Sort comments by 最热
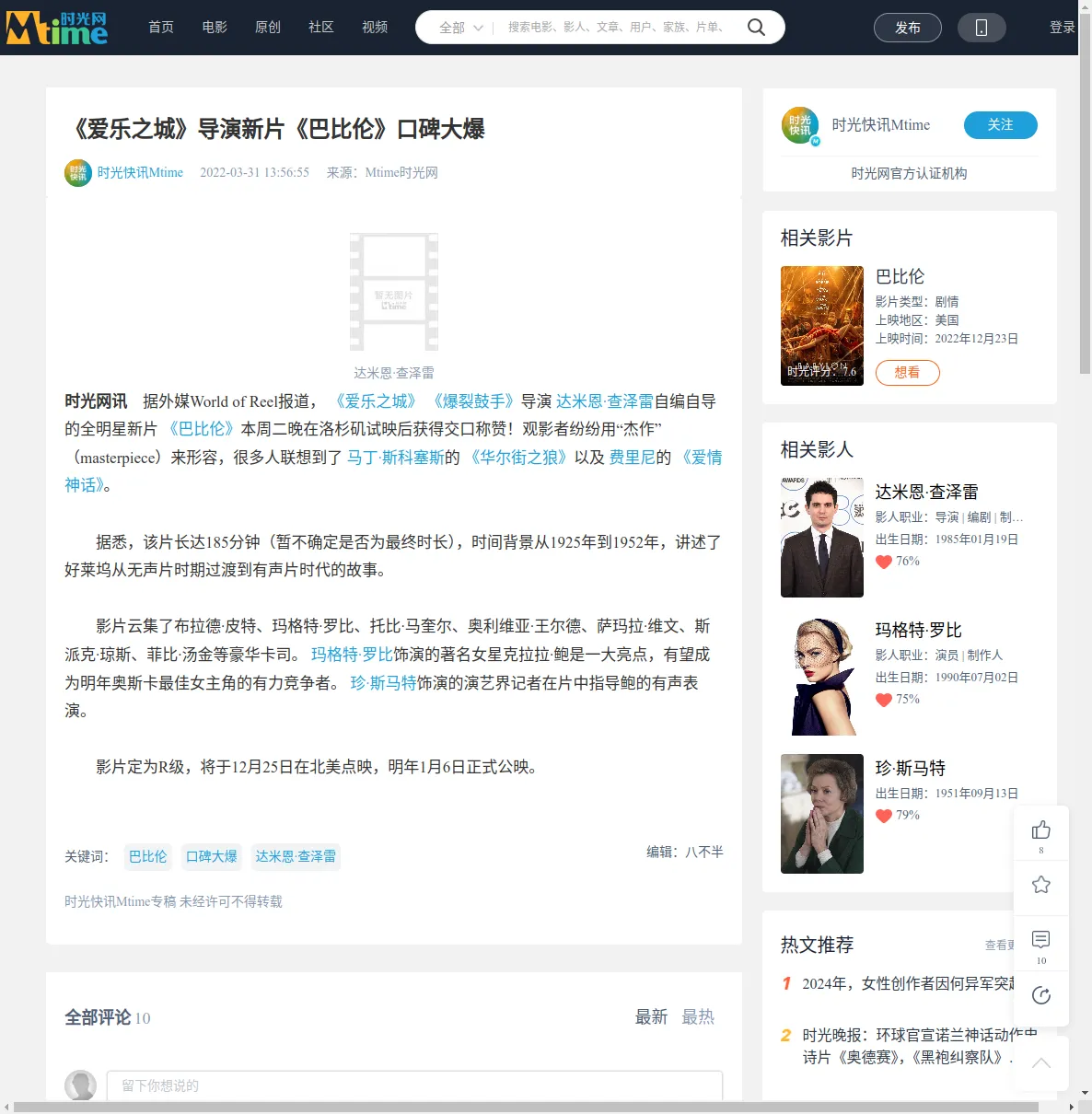Image resolution: width=1092 pixels, height=1114 pixels. pyautogui.click(x=698, y=1017)
